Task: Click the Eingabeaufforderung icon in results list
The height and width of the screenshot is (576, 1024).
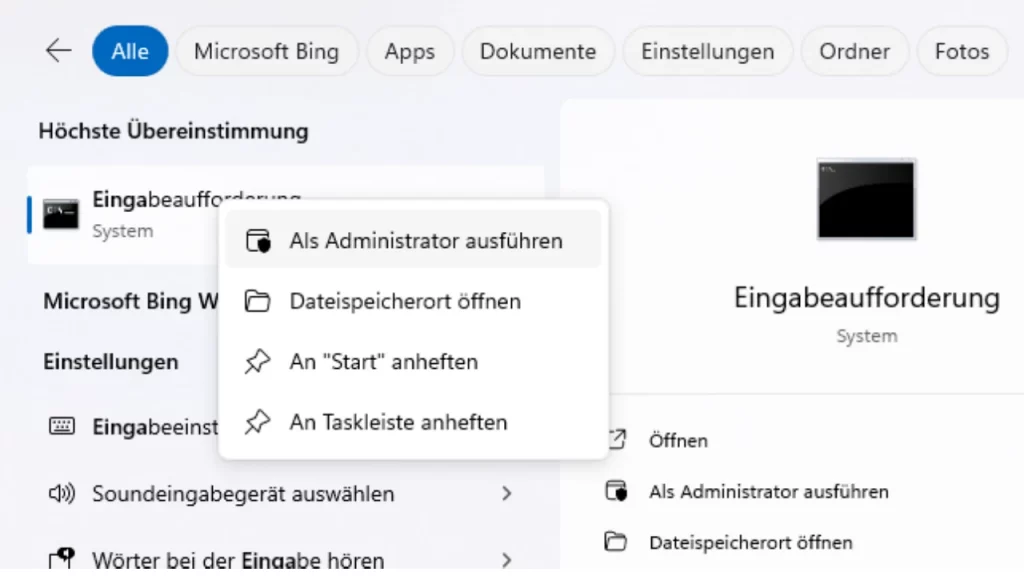Action: pos(61,214)
